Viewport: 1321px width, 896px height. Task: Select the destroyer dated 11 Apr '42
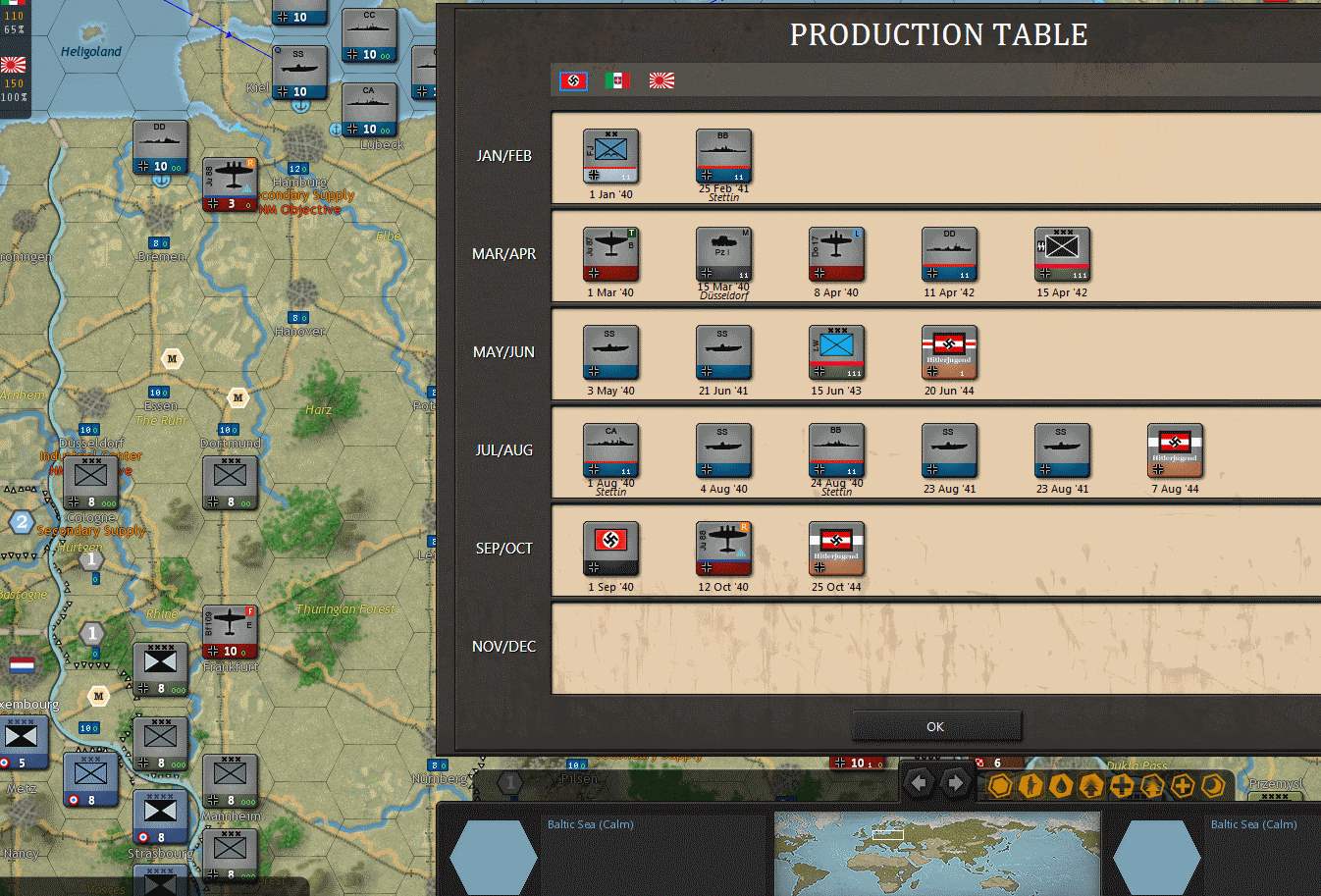click(949, 255)
